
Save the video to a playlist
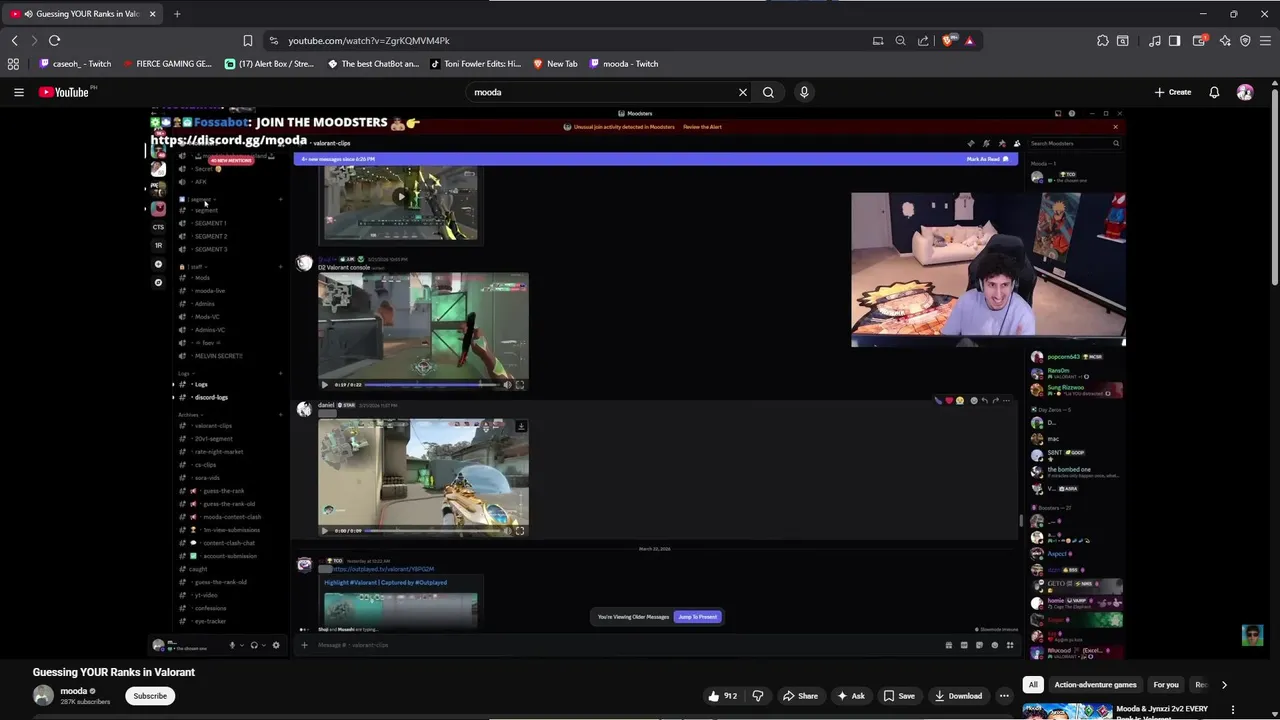click(898, 696)
